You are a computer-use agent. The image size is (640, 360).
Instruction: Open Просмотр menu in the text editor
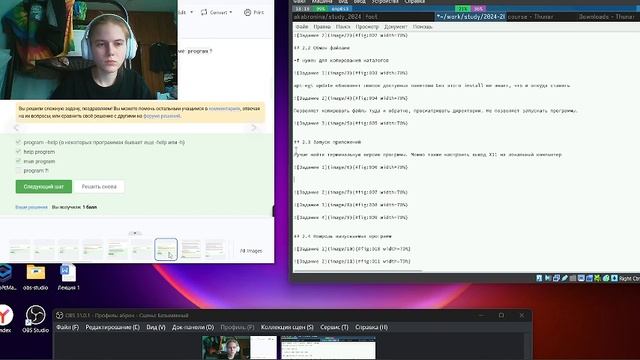(x=367, y=27)
